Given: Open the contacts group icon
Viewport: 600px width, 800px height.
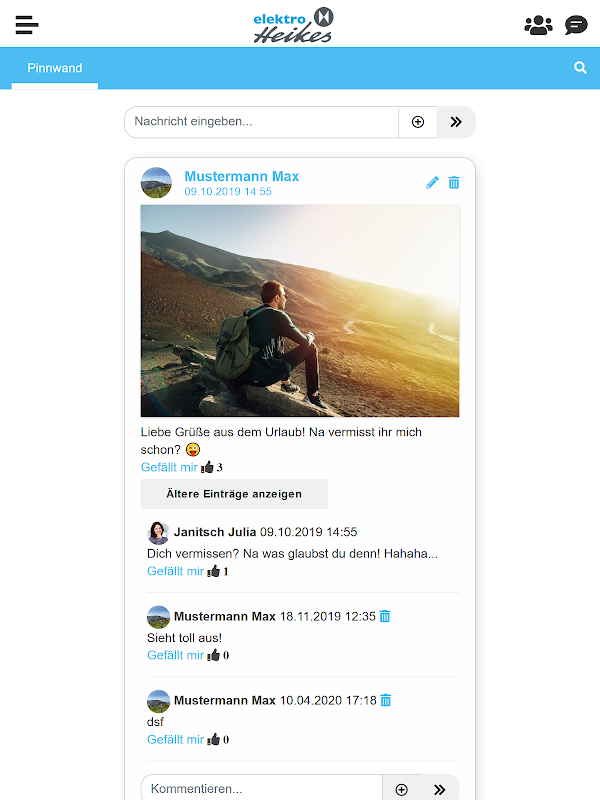Looking at the screenshot, I should coord(538,24).
